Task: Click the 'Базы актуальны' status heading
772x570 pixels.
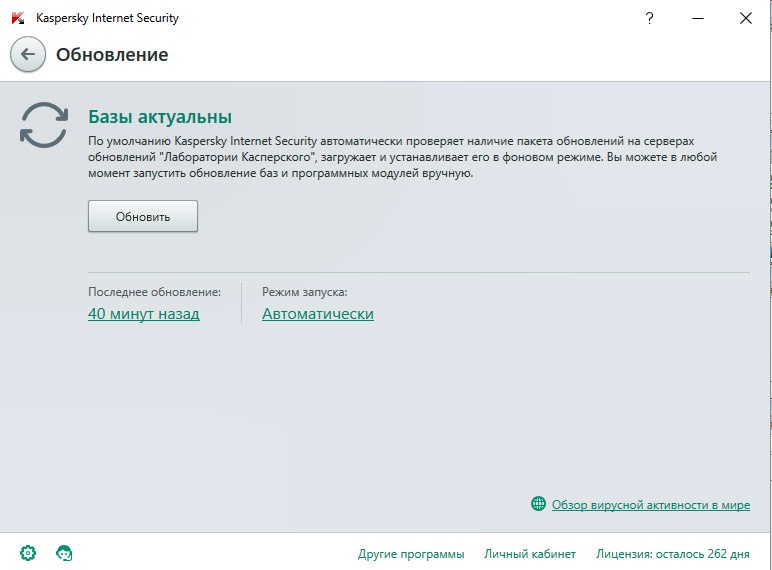Action: coord(160,117)
